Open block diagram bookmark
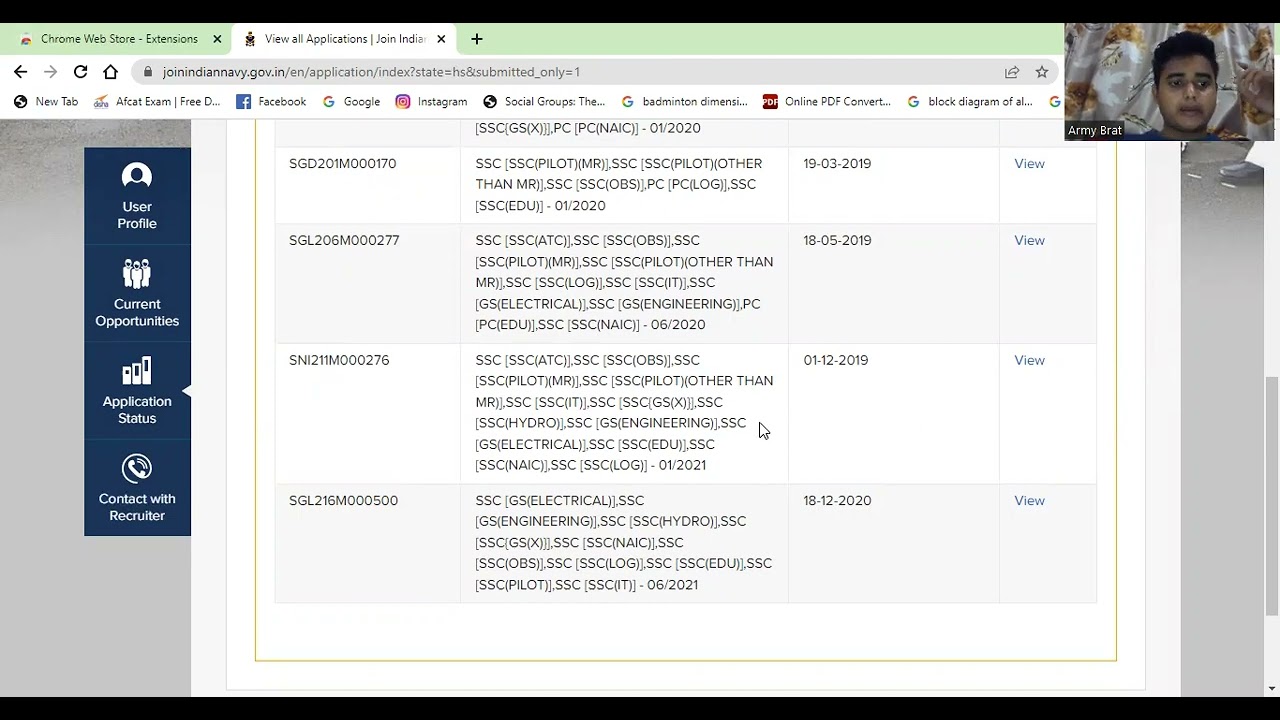 [970, 101]
